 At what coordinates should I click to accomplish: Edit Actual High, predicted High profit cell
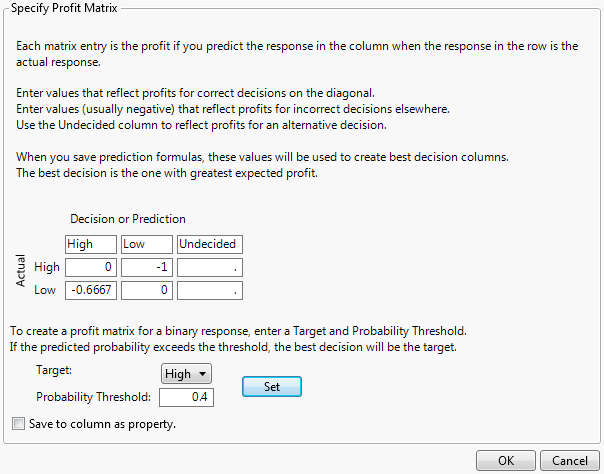(x=90, y=267)
